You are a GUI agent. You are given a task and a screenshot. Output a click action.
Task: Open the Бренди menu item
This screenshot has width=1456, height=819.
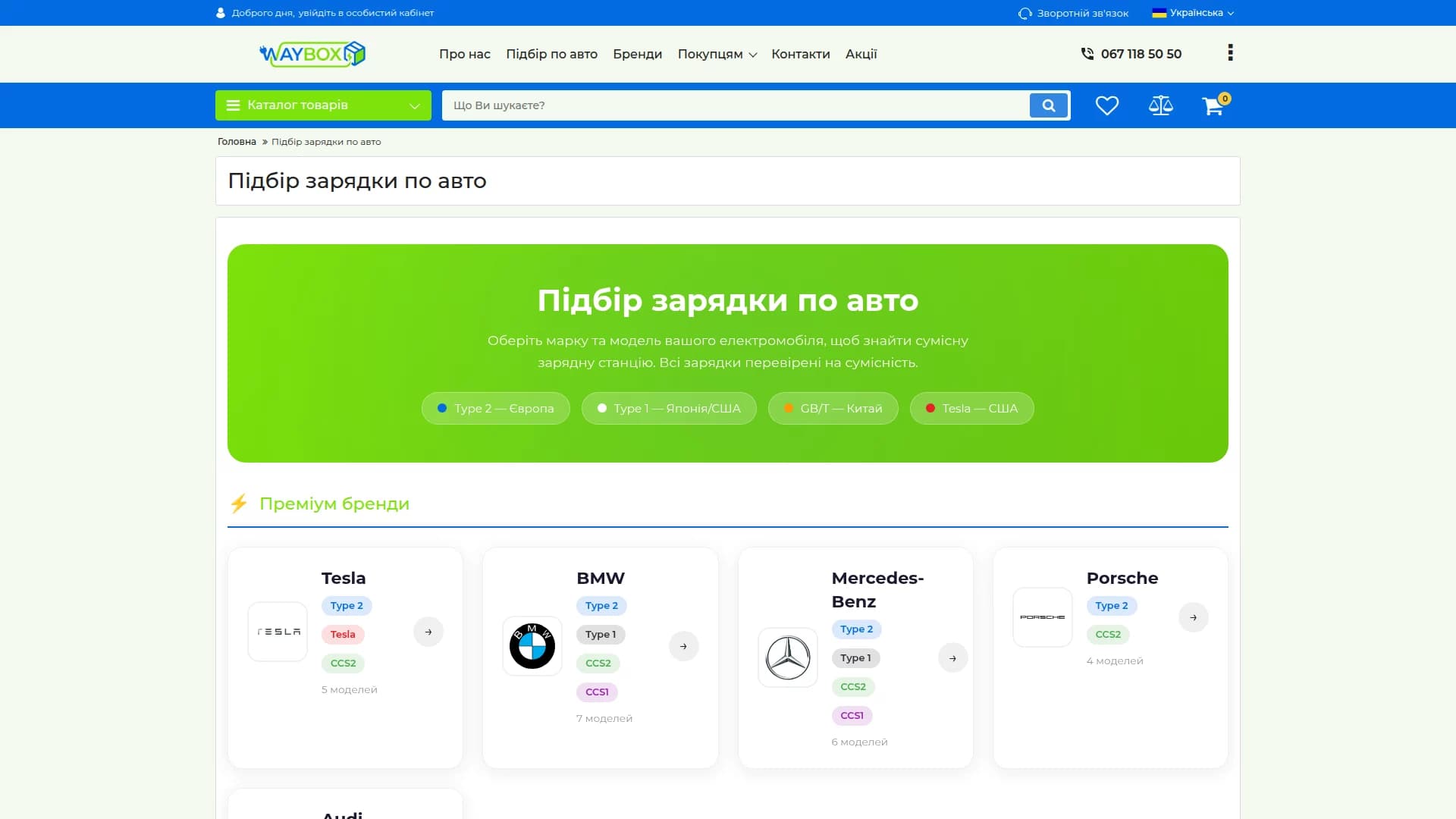coord(637,54)
